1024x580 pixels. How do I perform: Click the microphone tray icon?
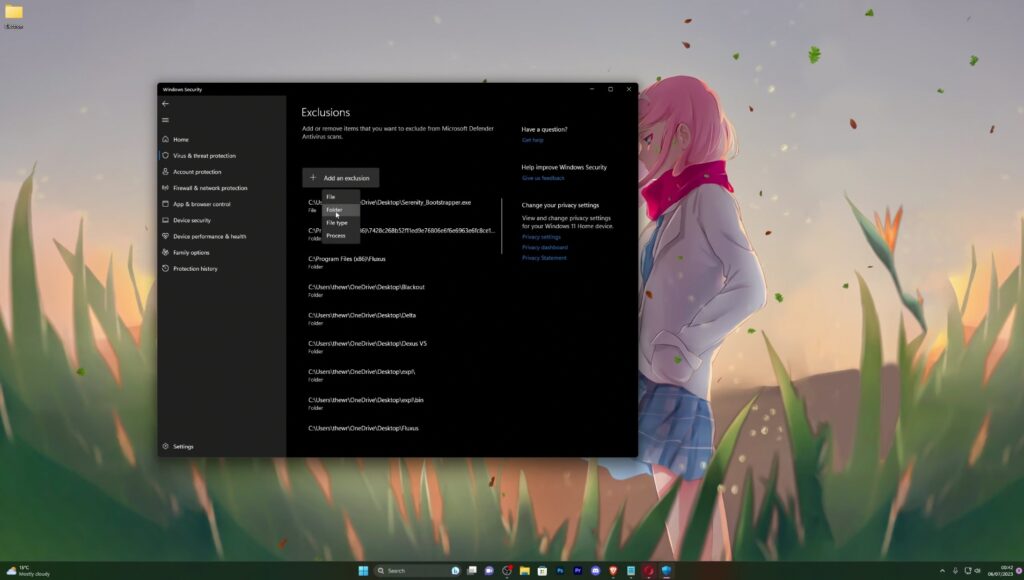955,571
